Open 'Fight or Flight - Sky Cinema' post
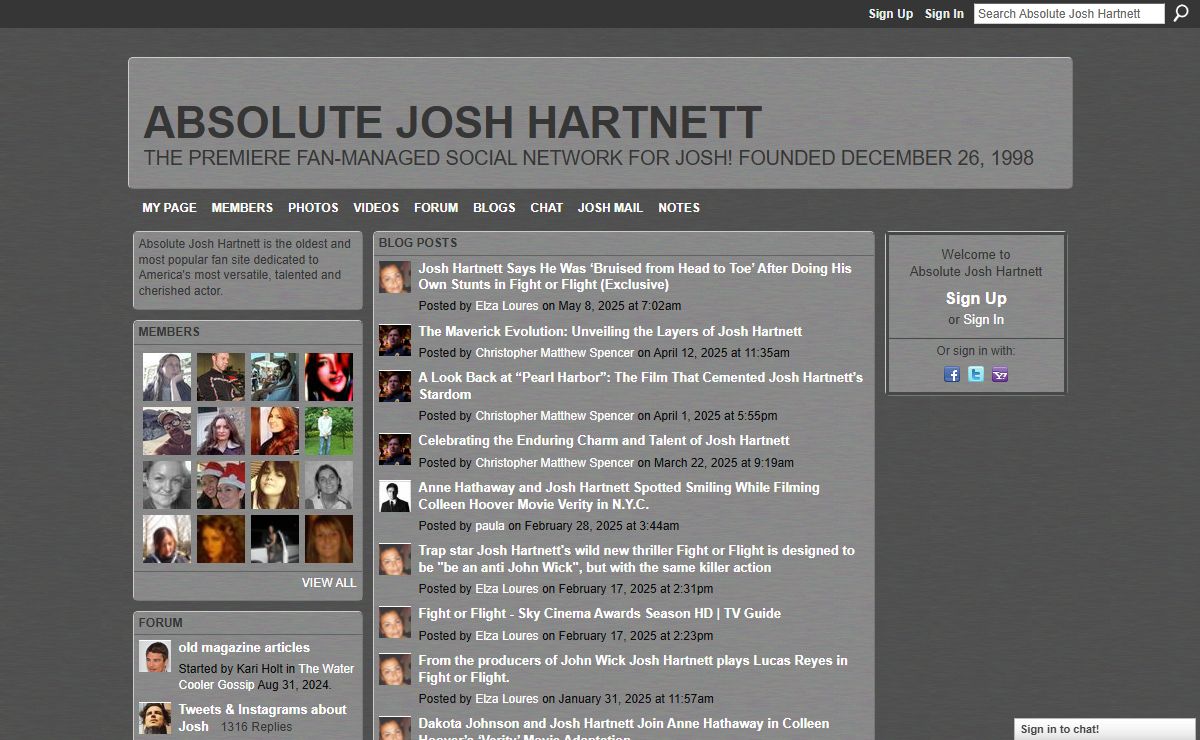Screen dimensions: 1200x740 (600, 613)
